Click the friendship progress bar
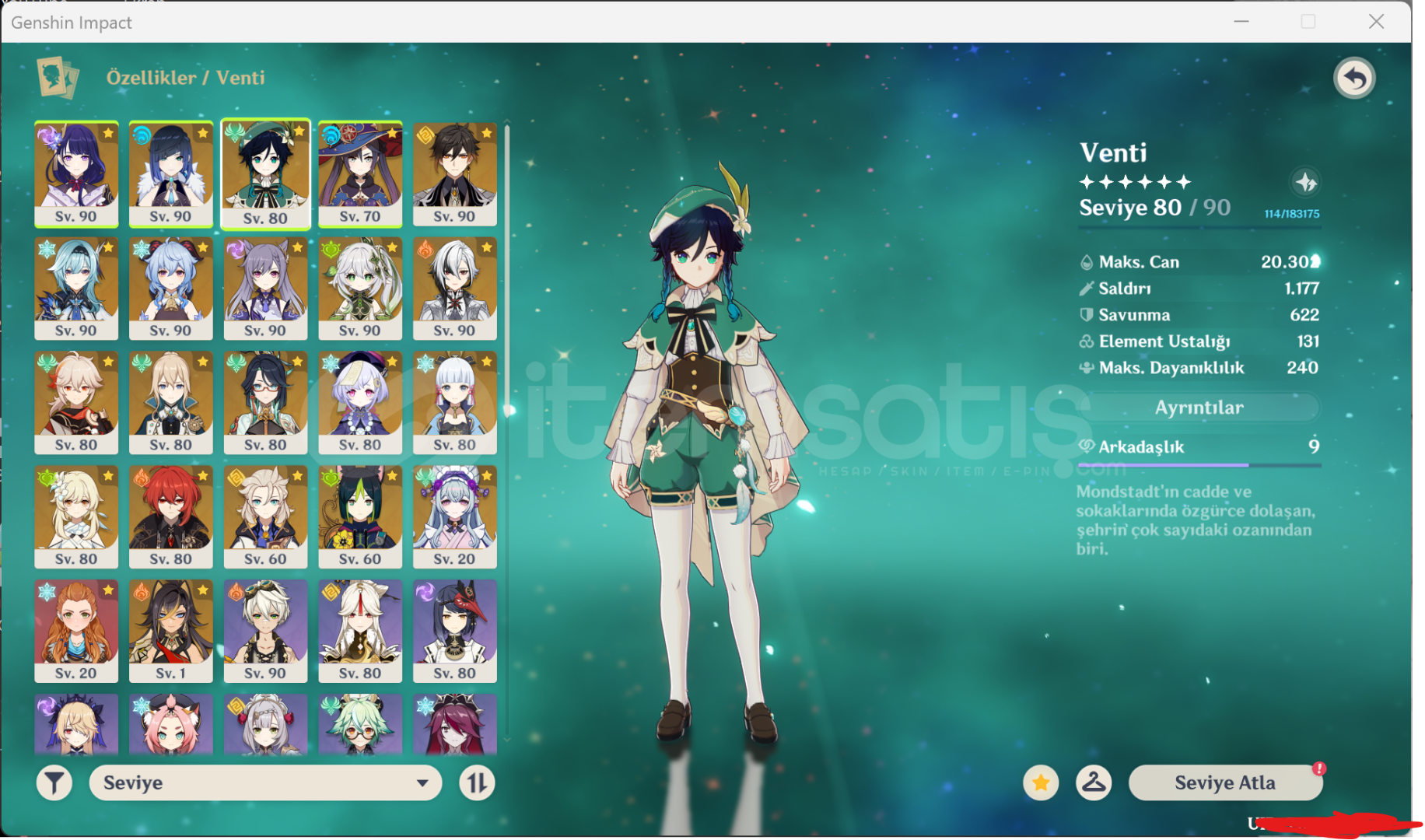 pos(1199,465)
